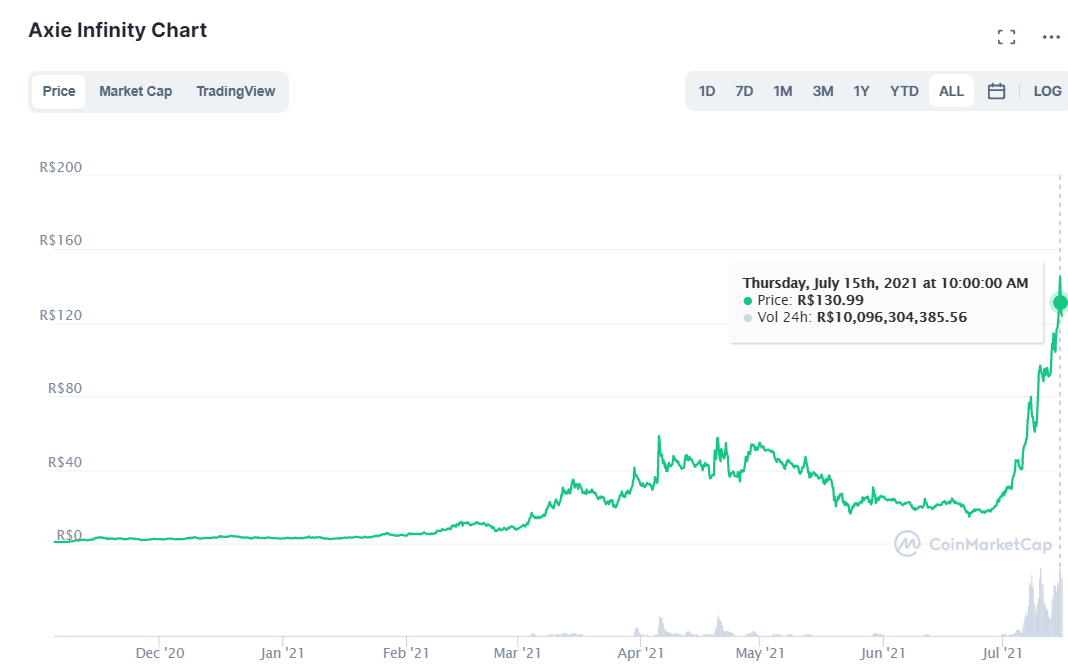Click the July volume bars
This screenshot has width=1068, height=668.
(x=1040, y=610)
